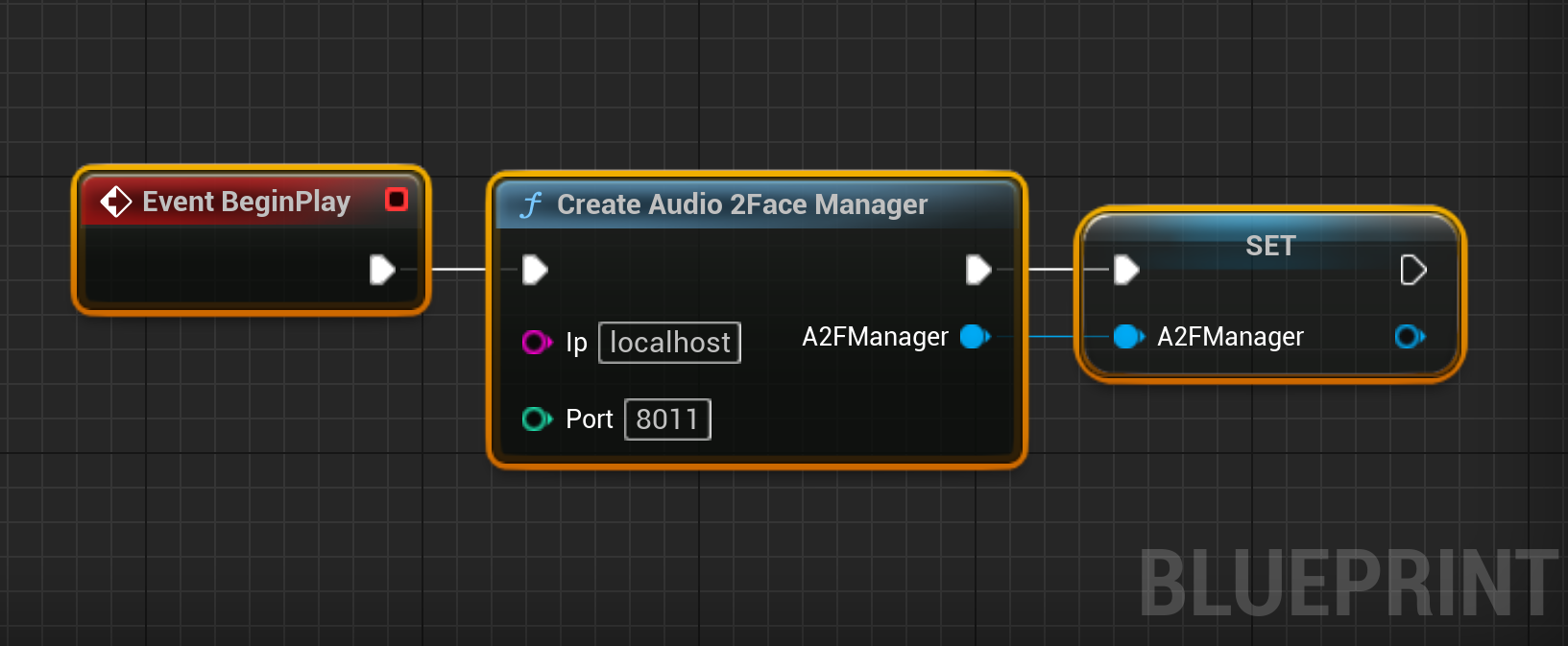1568x646 pixels.
Task: Select the SET node title
Action: [x=1270, y=246]
